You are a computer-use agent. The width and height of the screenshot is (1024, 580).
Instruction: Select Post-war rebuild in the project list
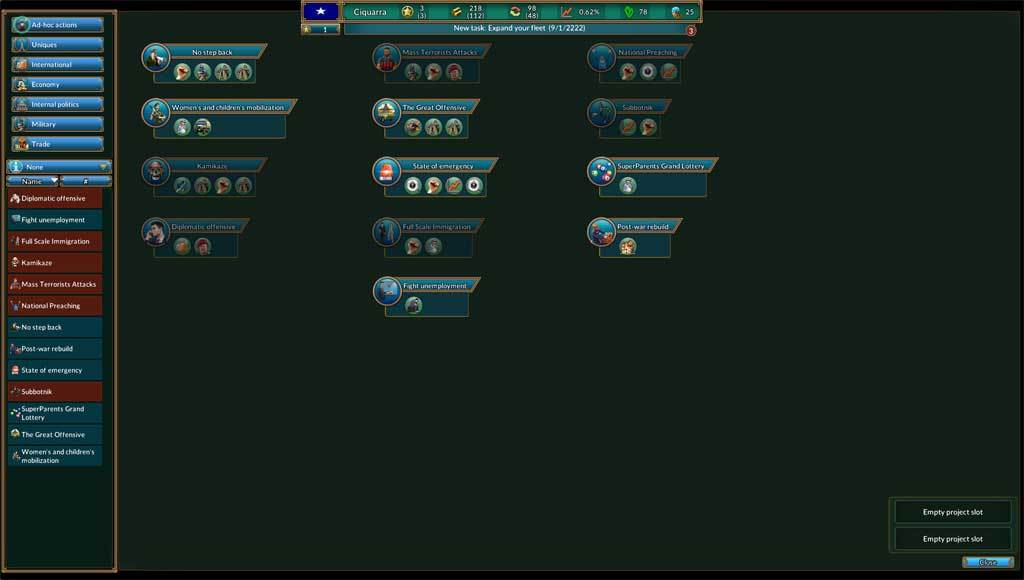[55, 349]
